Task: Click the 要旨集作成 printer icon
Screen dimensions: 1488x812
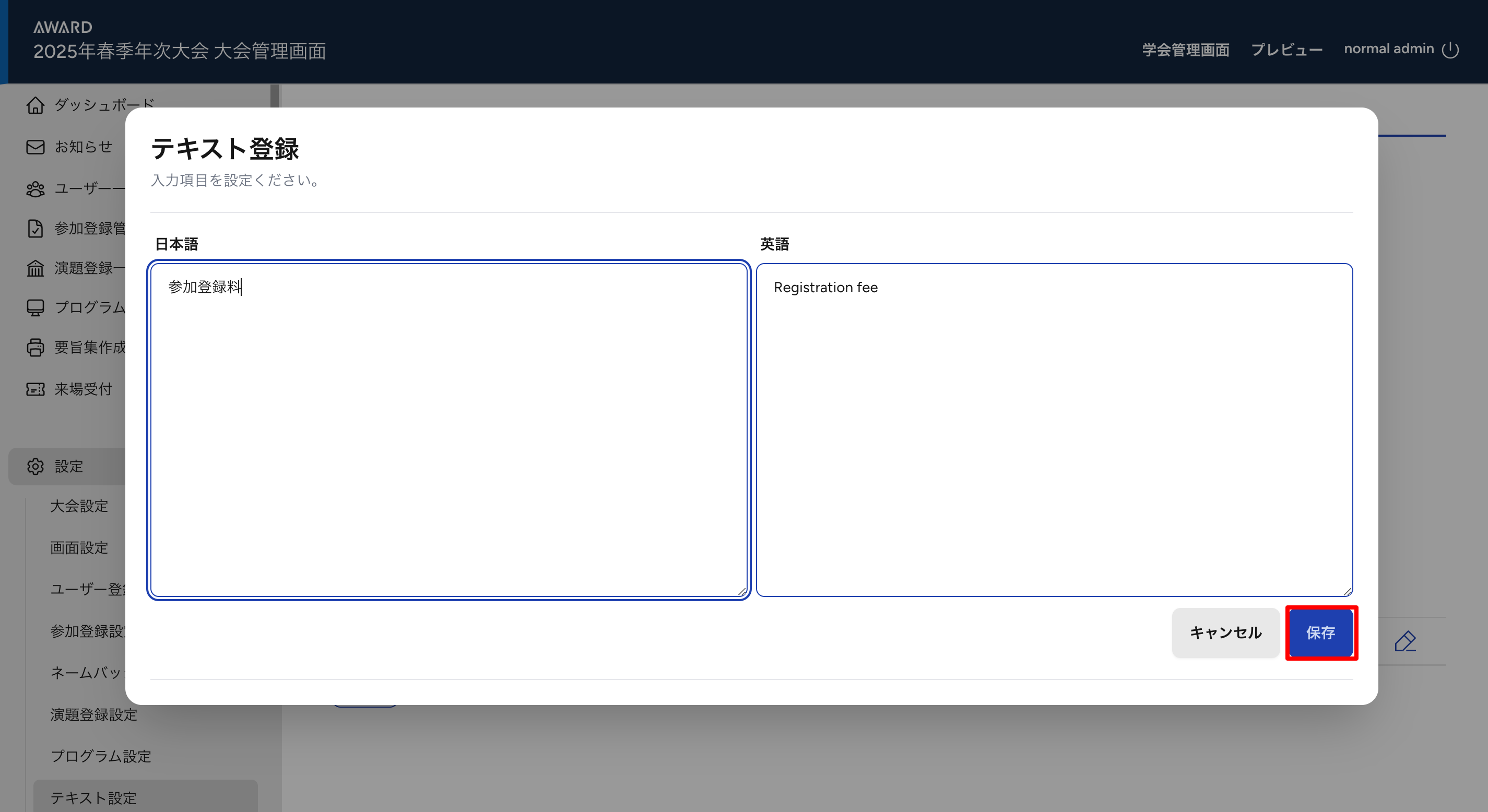Action: pyautogui.click(x=35, y=347)
